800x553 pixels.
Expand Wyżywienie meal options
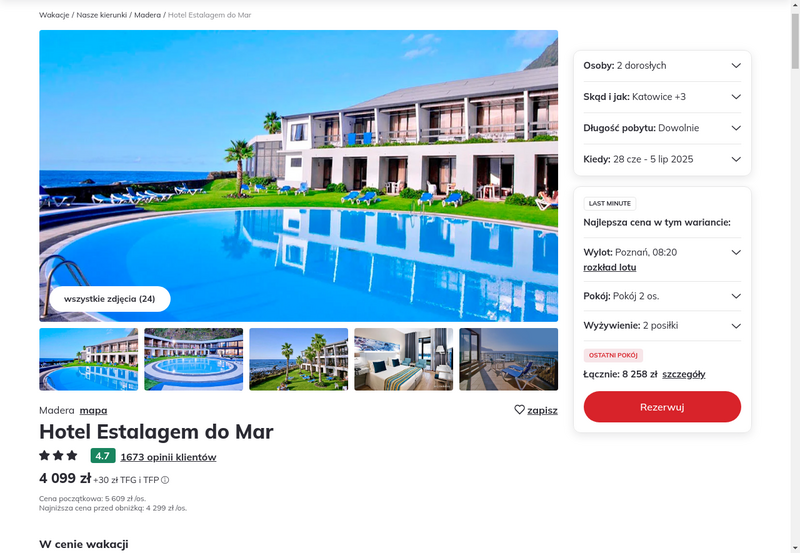[x=662, y=326]
